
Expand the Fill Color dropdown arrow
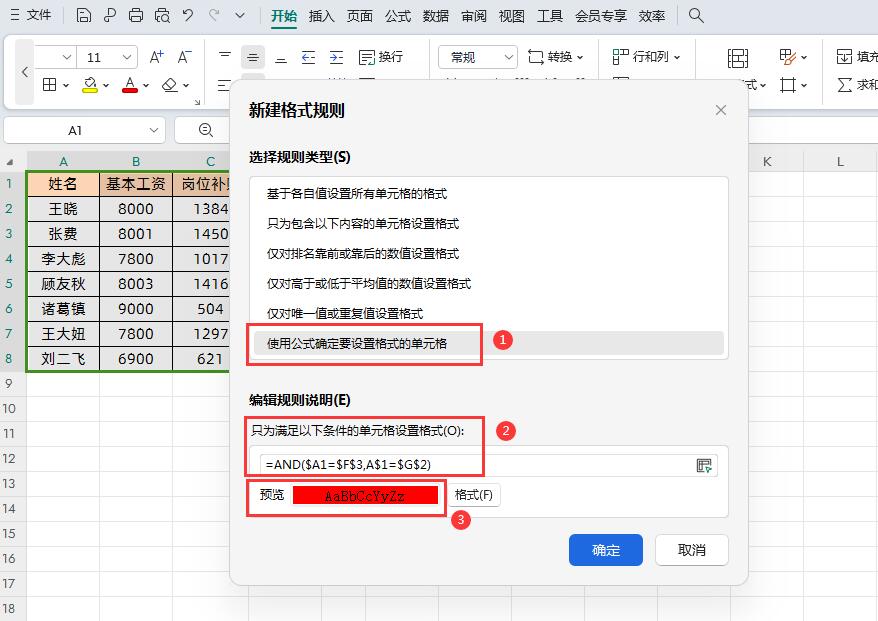tap(106, 86)
